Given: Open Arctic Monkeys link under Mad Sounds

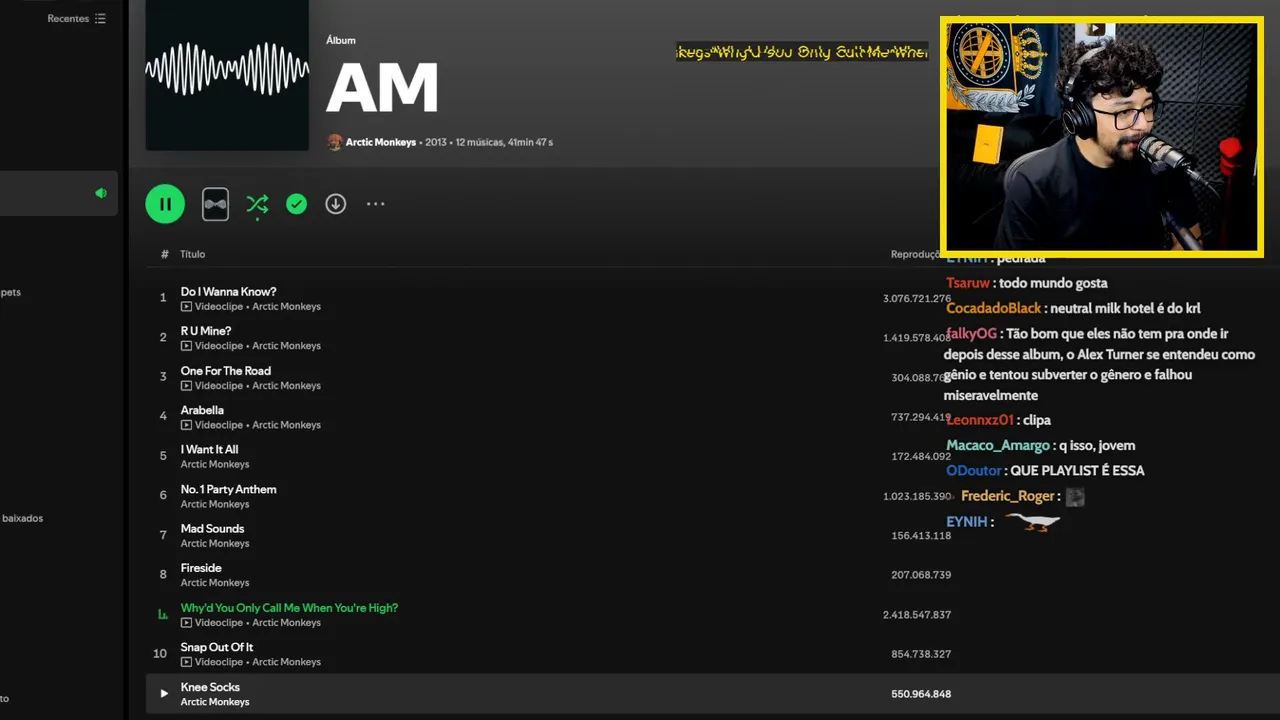Looking at the screenshot, I should (x=215, y=544).
